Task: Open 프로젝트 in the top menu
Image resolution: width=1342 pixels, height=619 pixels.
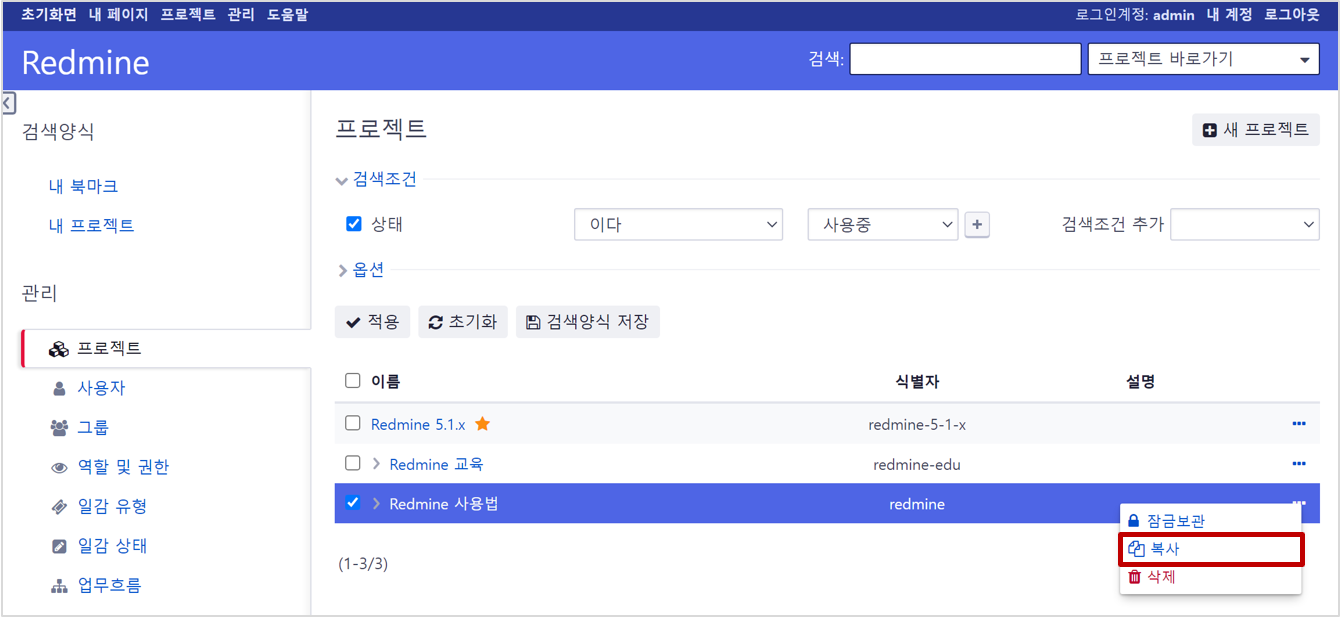Action: click(x=188, y=15)
